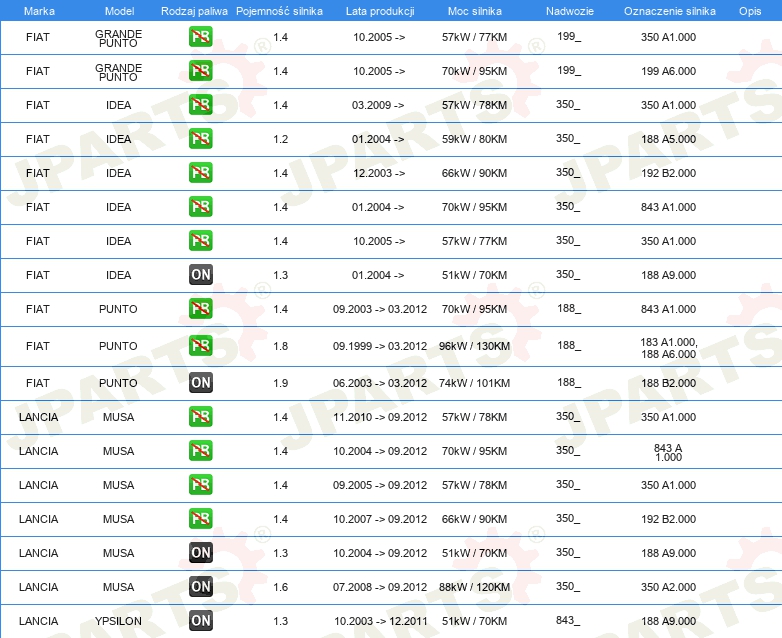Viewport: 782px width, 638px height.
Task: Click the Moc silnika column header
Action: point(475,11)
